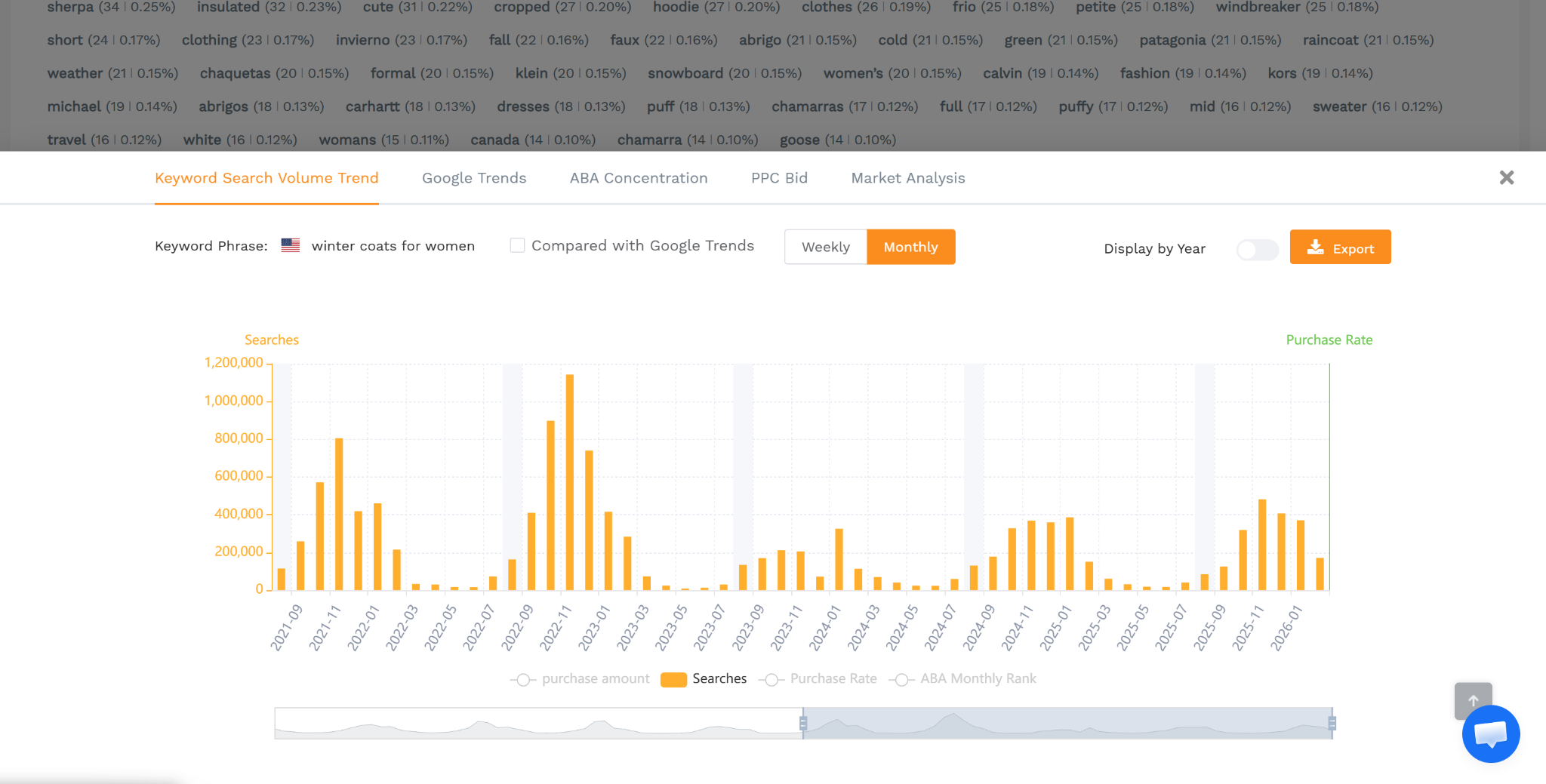
Task: Export the chart data
Action: coord(1340,247)
